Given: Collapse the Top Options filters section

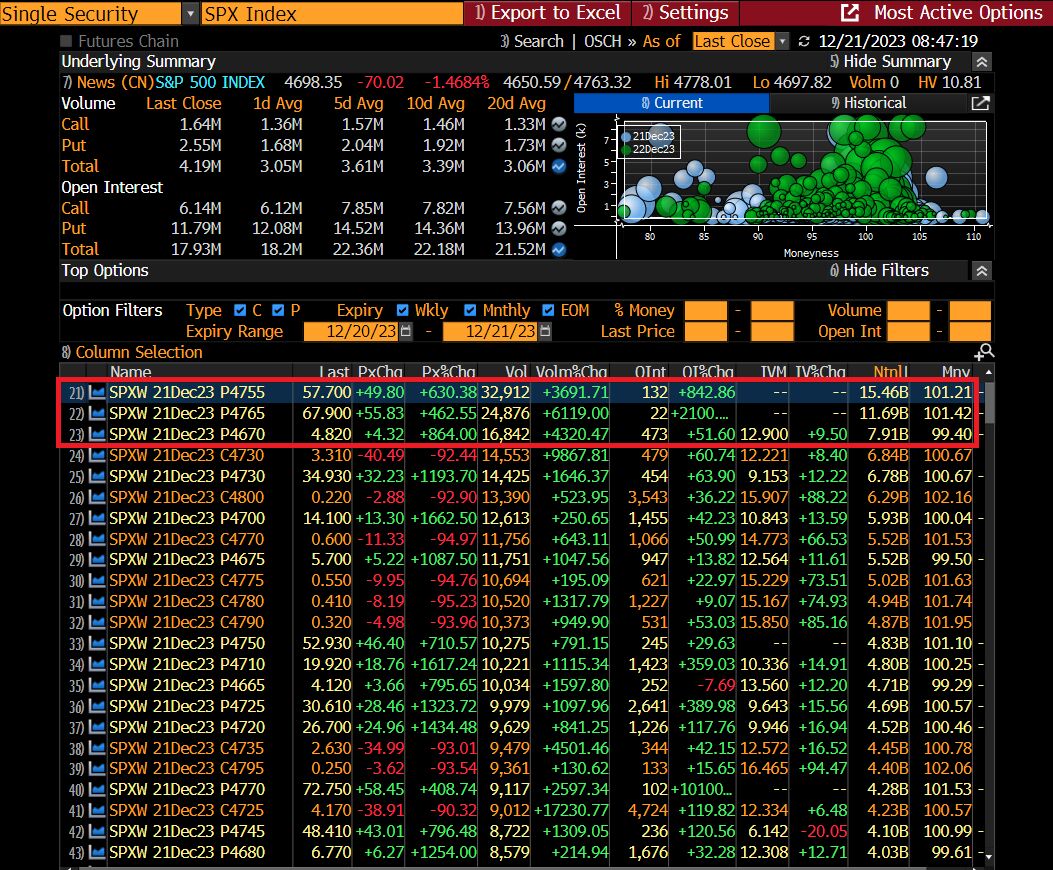Looking at the screenshot, I should click(x=981, y=271).
